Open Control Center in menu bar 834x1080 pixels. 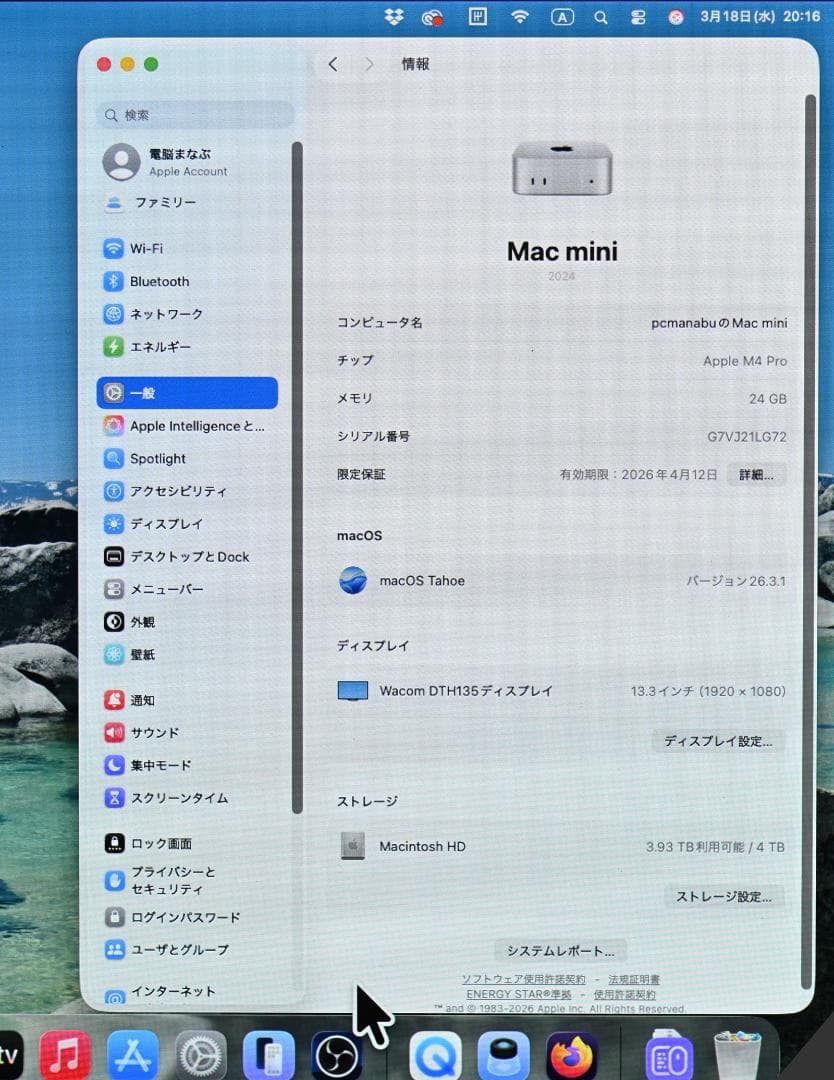coord(637,17)
